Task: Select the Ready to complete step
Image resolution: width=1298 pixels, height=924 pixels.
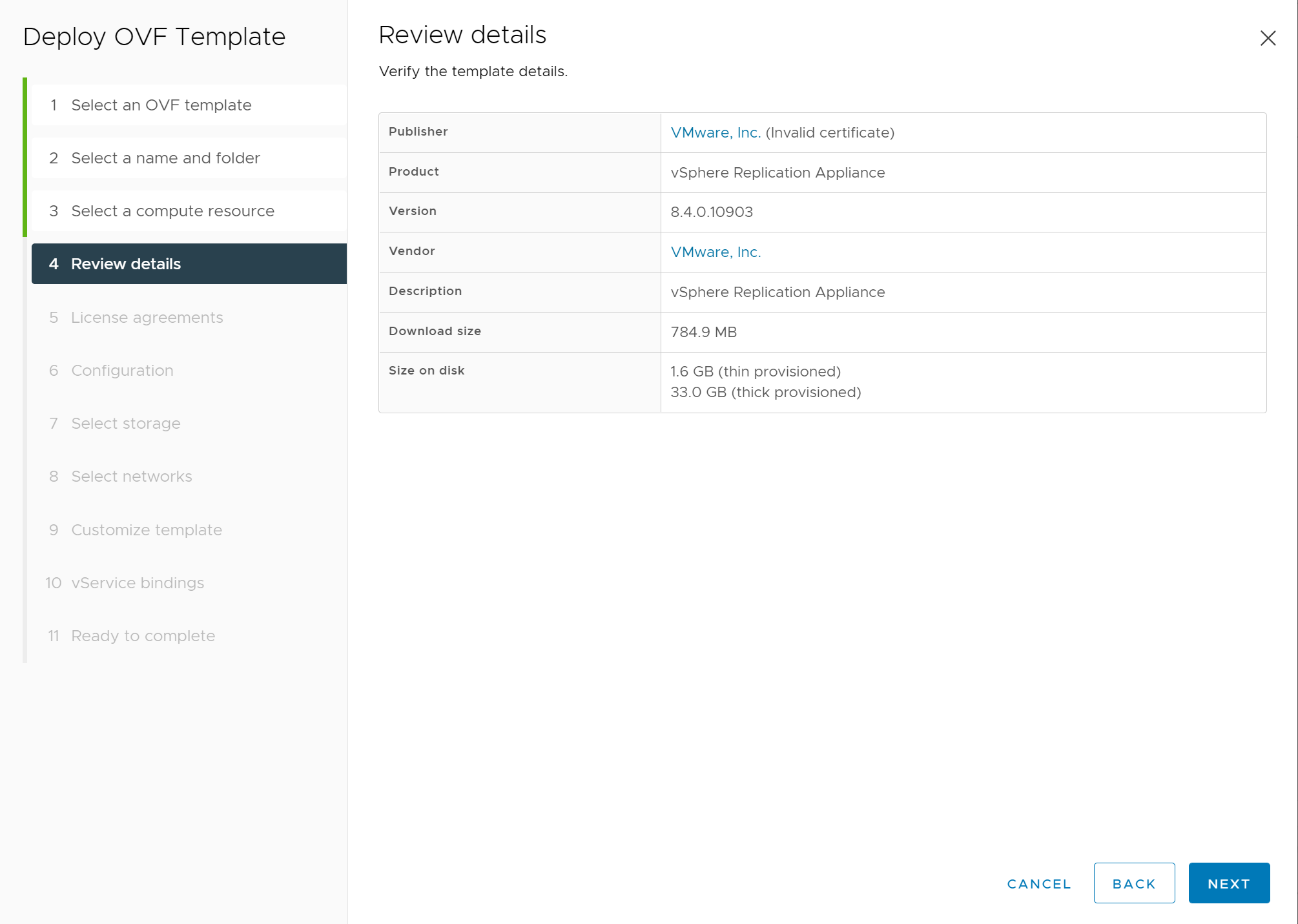Action: (143, 635)
